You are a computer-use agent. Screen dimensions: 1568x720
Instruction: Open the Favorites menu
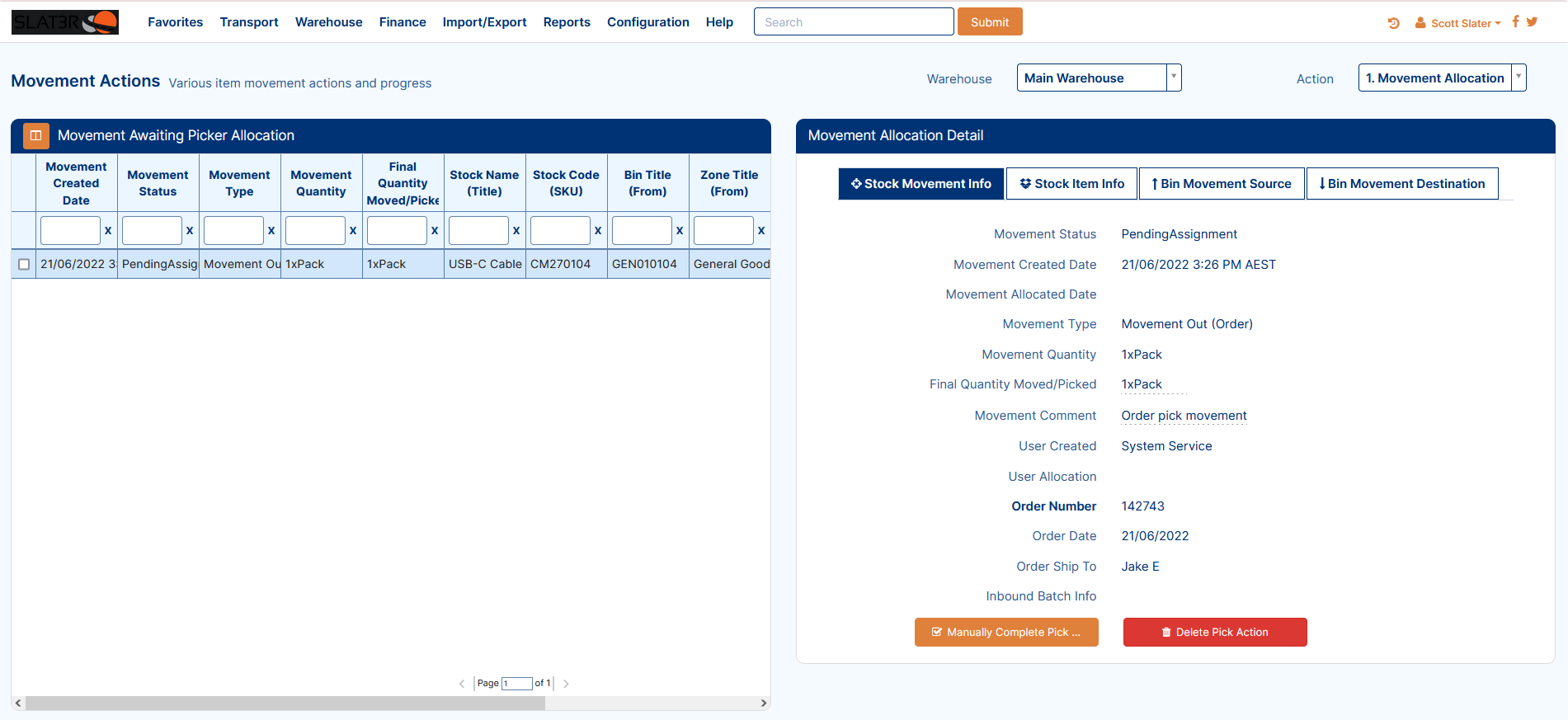[x=175, y=22]
